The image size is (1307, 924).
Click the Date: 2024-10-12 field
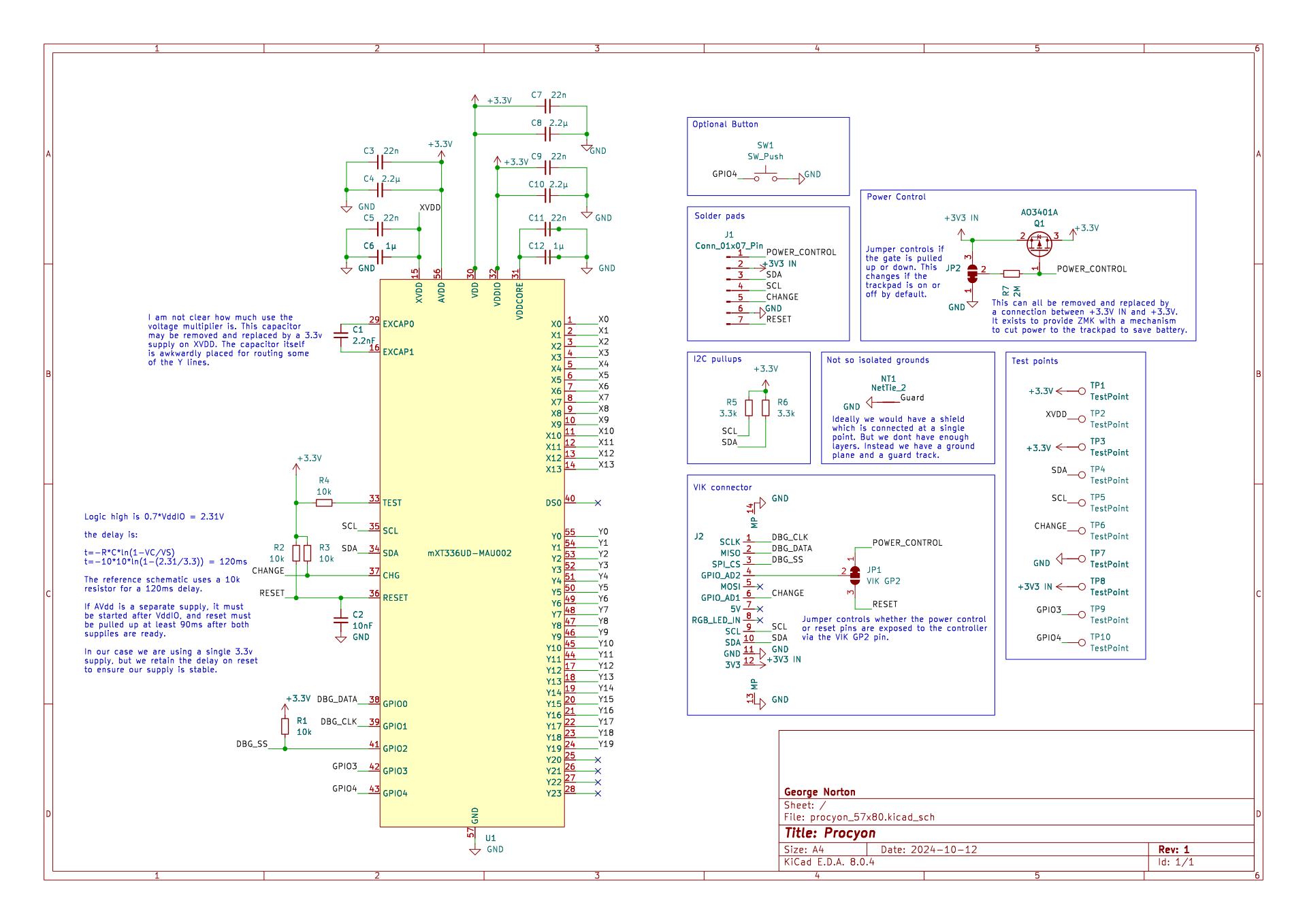coord(929,850)
